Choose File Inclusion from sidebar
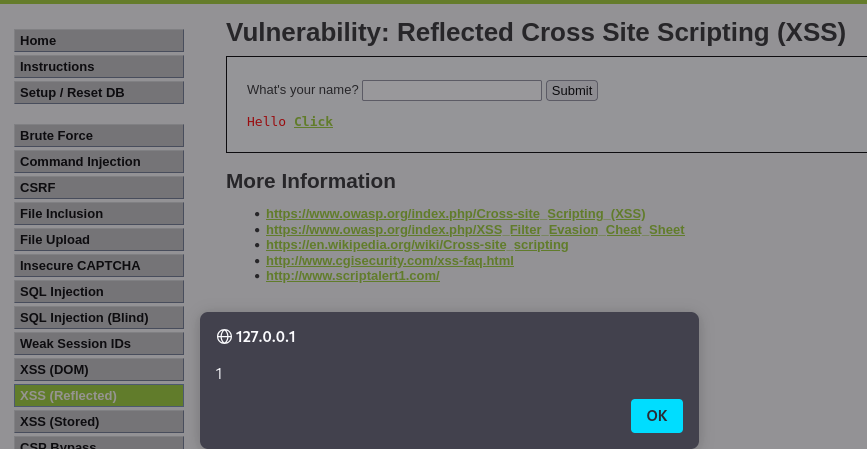The width and height of the screenshot is (867, 449). [x=98, y=213]
